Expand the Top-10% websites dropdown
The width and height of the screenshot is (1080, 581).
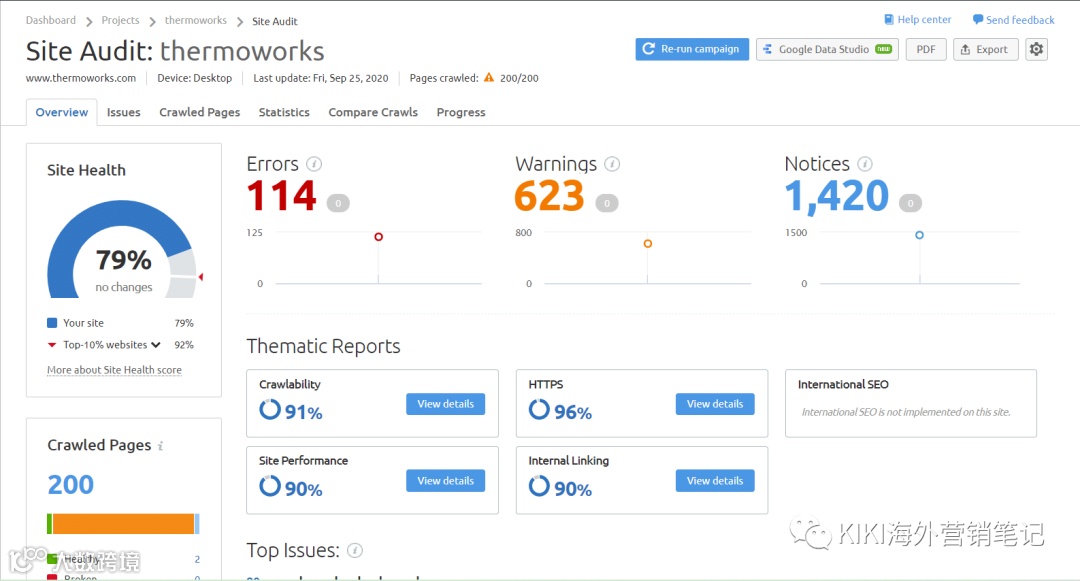pos(156,345)
